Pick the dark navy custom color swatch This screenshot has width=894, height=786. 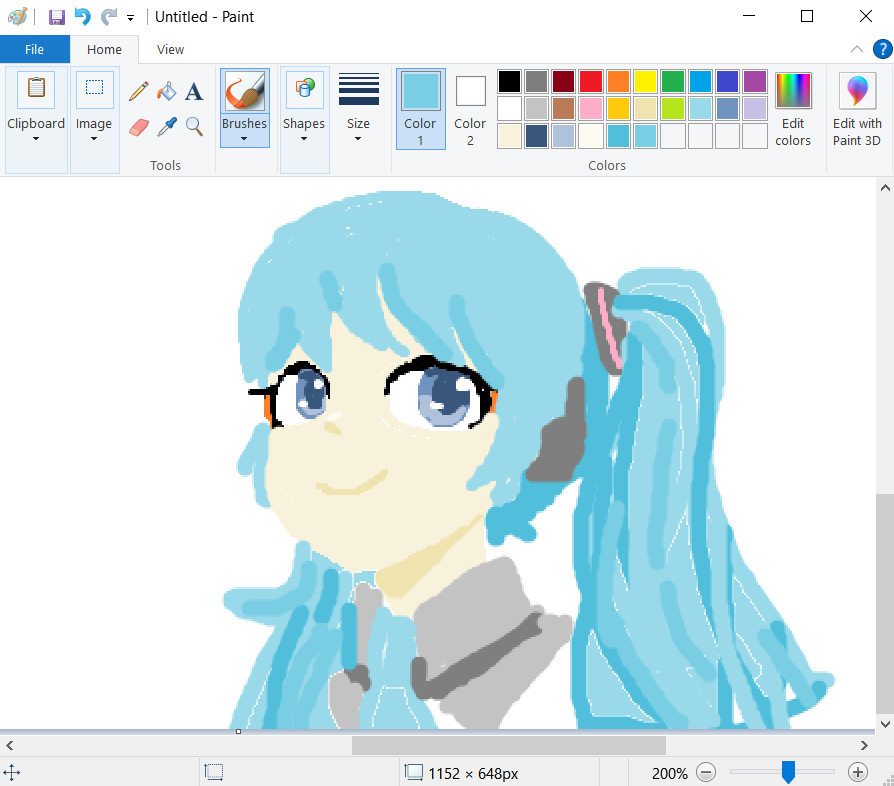537,136
